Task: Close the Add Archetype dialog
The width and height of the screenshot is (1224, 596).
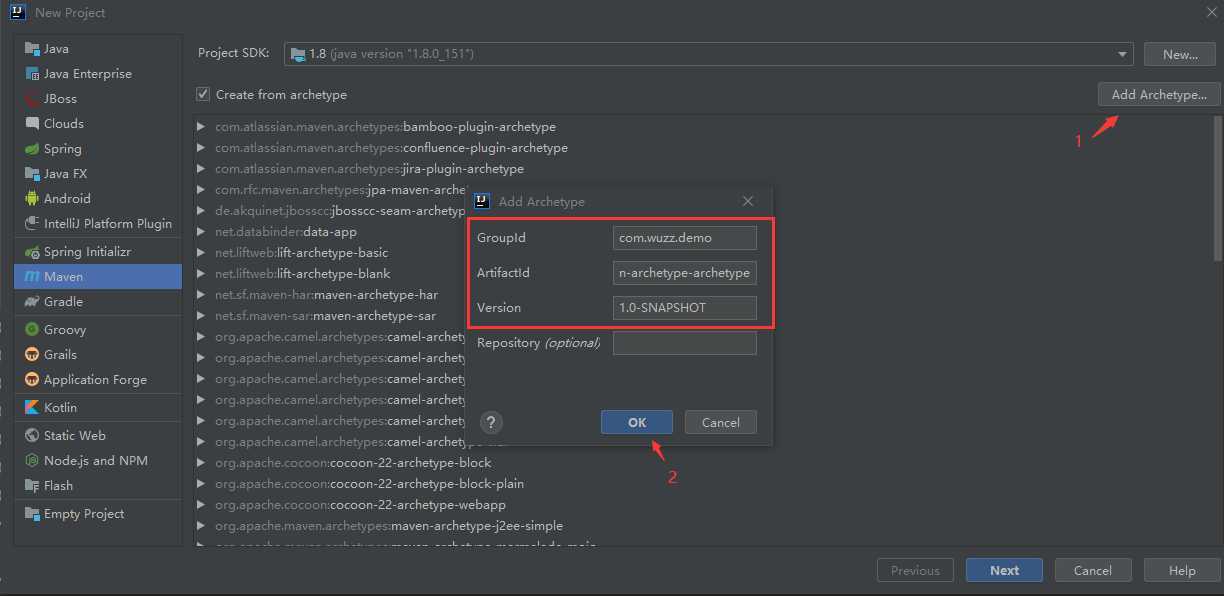Action: (x=748, y=201)
